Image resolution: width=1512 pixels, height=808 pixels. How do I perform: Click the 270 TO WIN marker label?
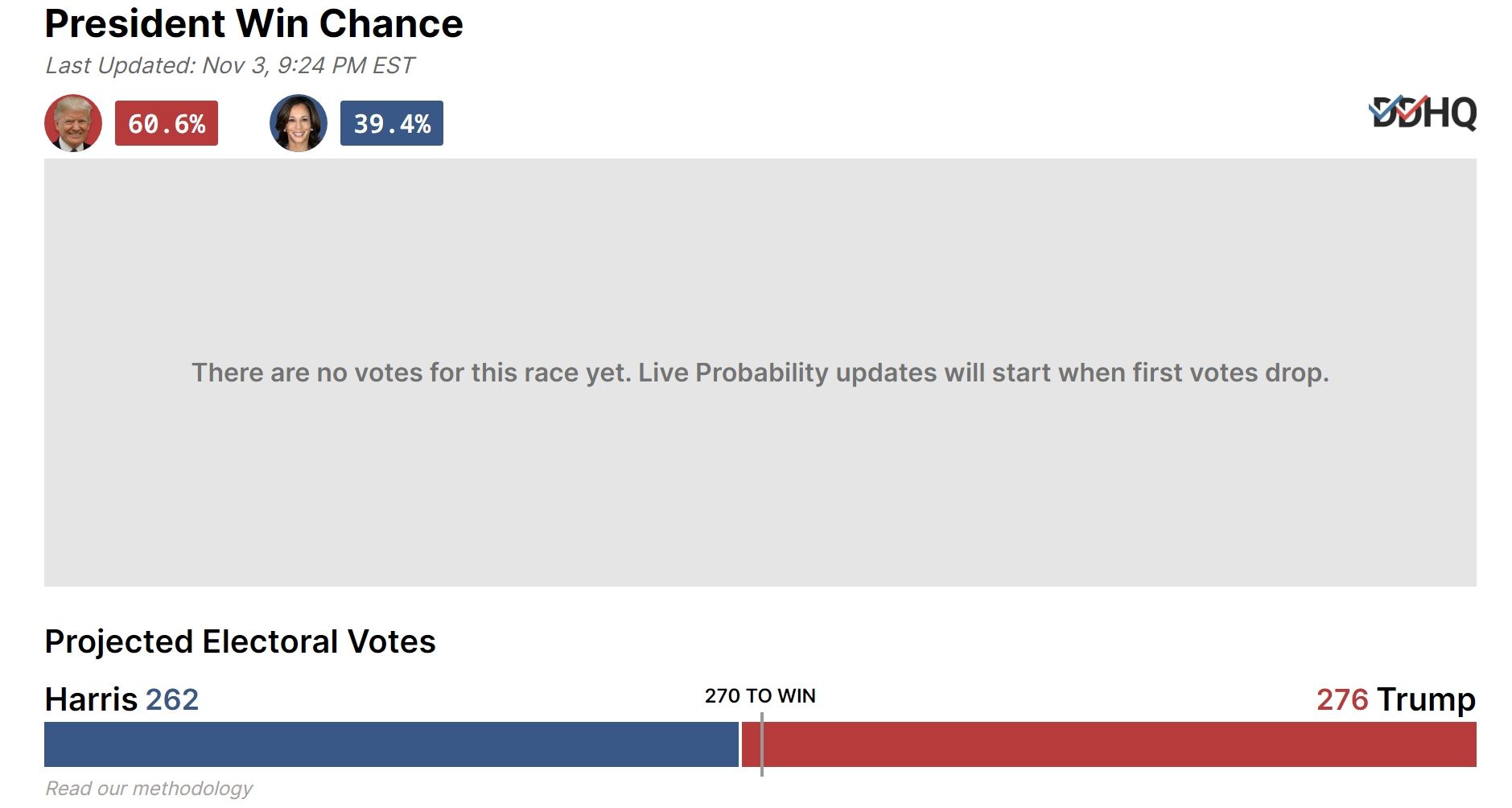pos(760,696)
